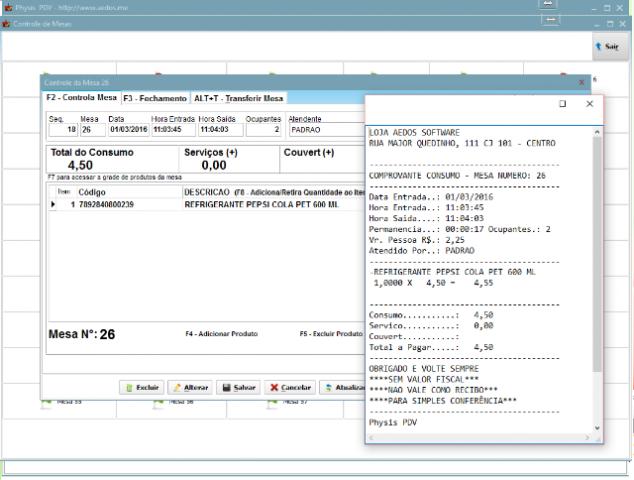Click receipt line Physis PDV
Viewport: 634px width, 480px height.
(393, 423)
